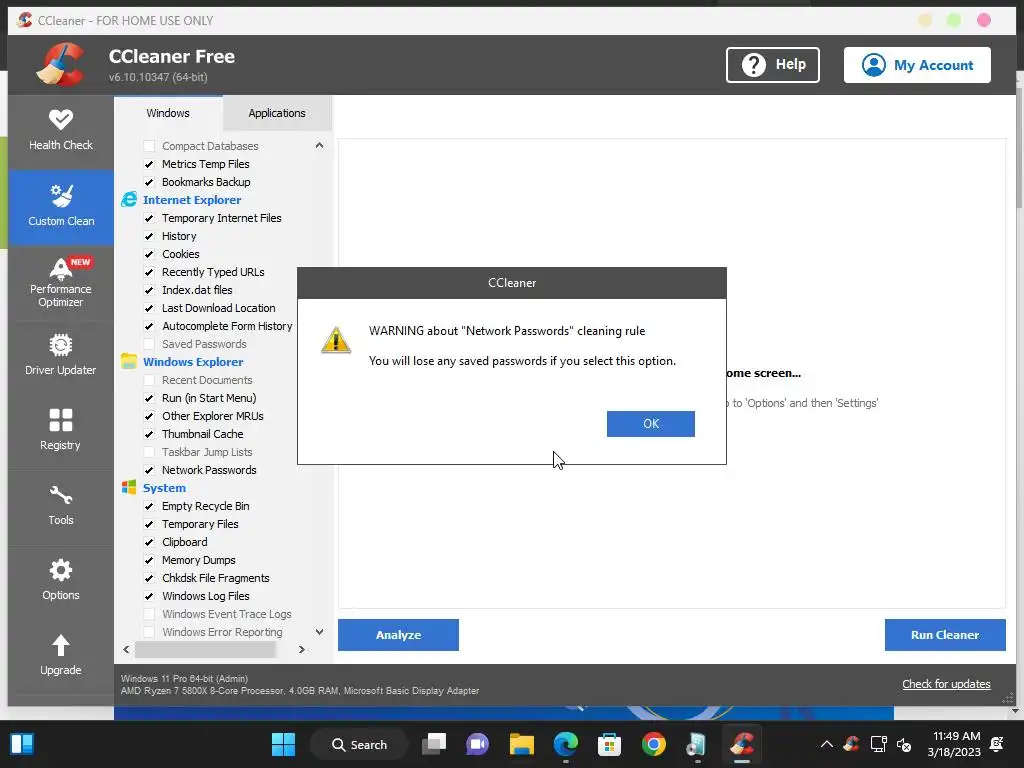Uncheck Temporary Internet Files
The width and height of the screenshot is (1024, 768).
pos(149,218)
